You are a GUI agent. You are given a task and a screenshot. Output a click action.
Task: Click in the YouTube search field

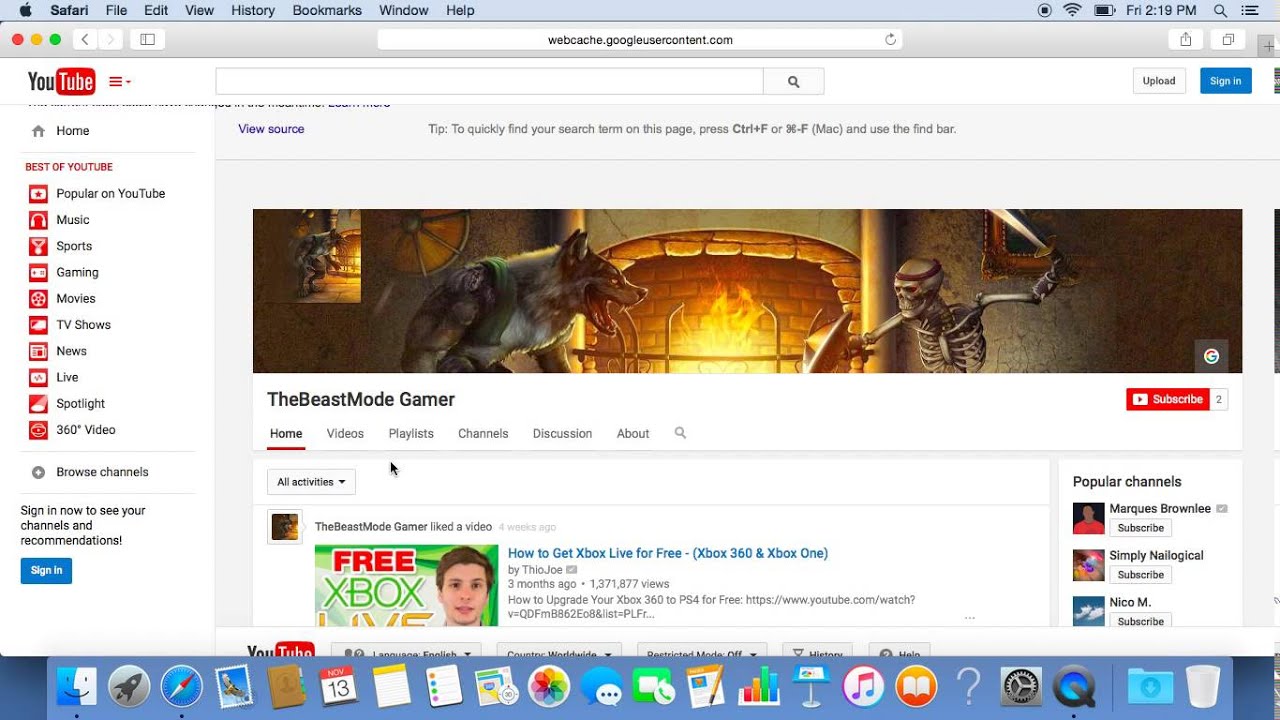[x=489, y=82]
